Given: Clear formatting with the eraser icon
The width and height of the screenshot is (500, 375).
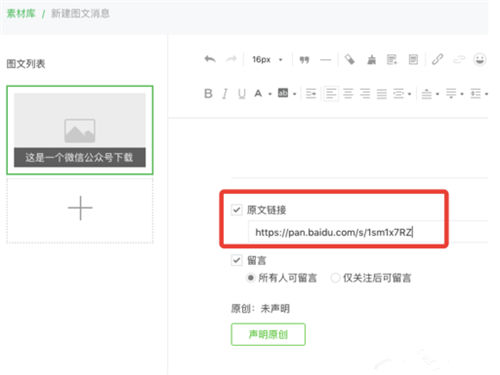Looking at the screenshot, I should coord(349,60).
